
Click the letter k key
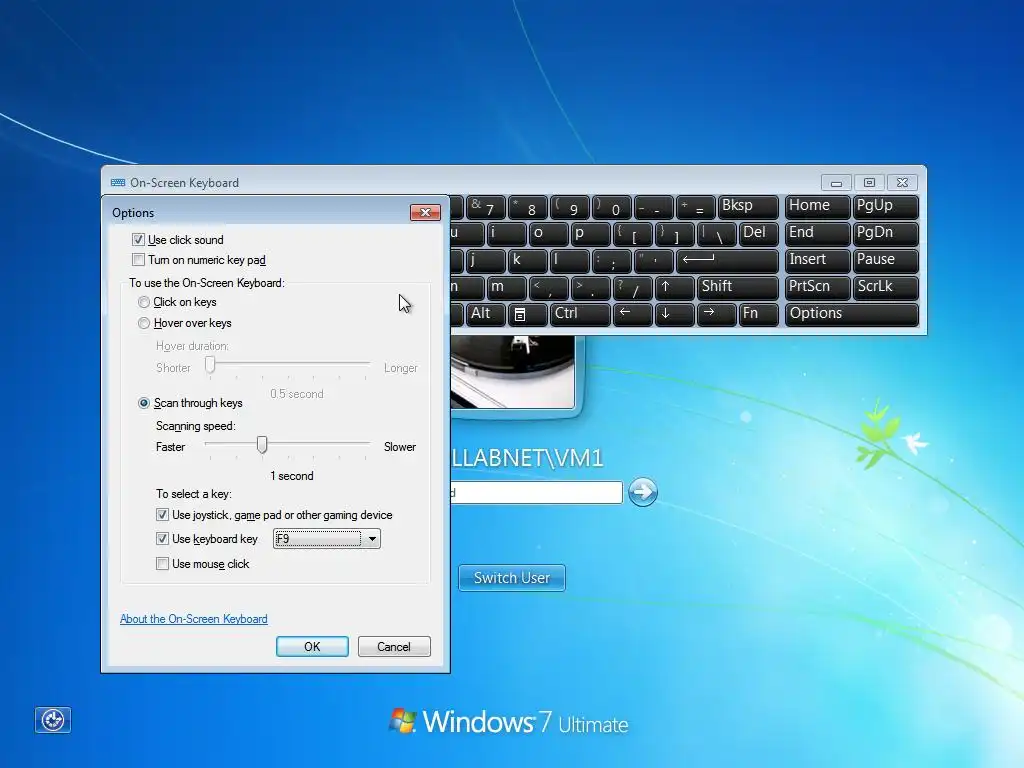point(528,260)
